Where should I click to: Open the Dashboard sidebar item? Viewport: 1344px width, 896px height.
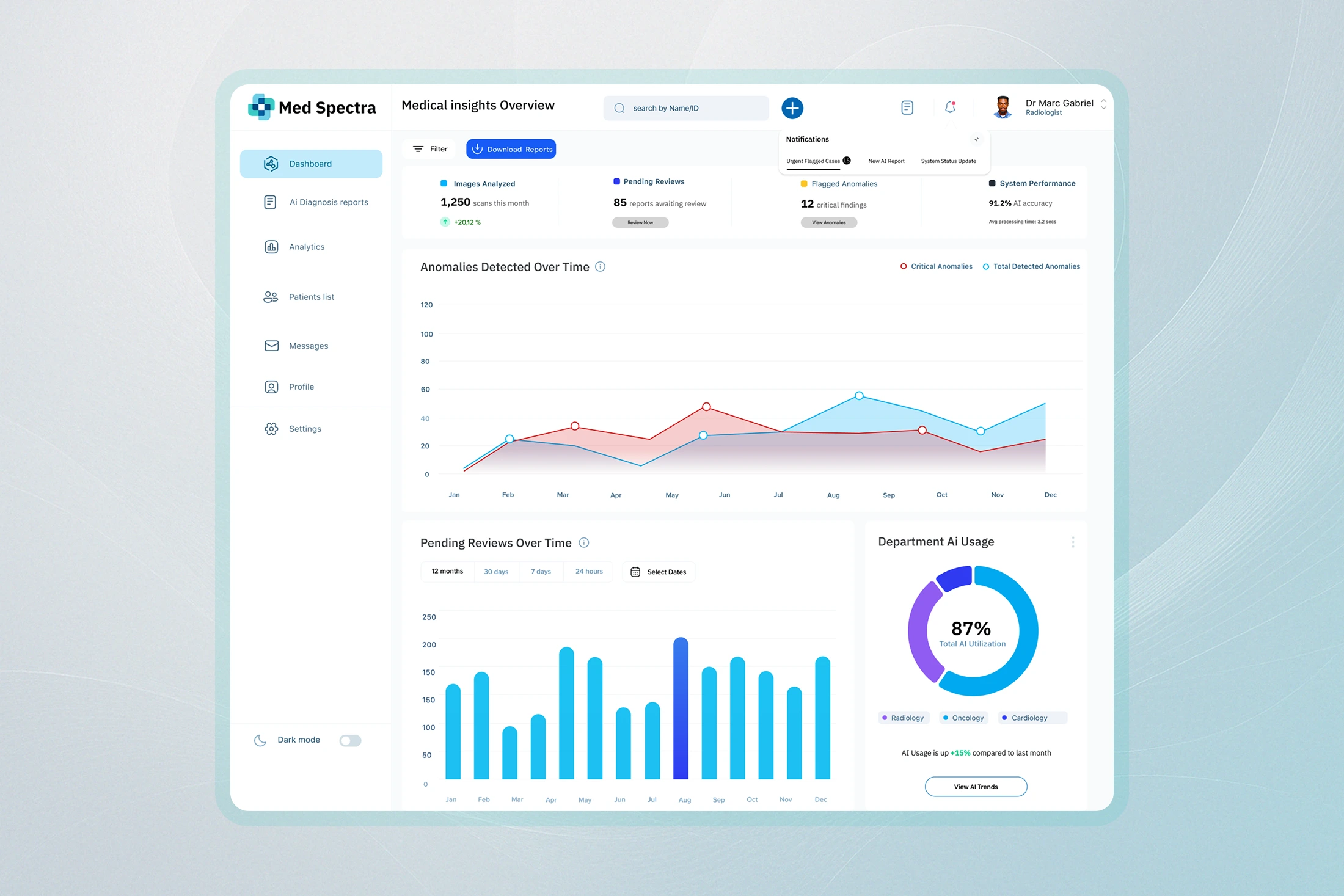311,164
